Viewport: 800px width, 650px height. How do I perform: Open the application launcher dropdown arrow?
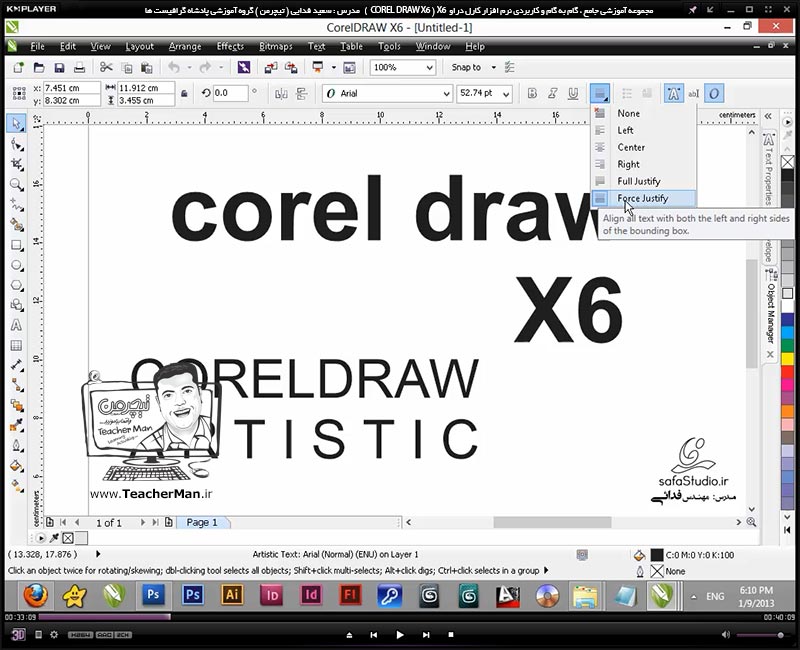click(334, 67)
